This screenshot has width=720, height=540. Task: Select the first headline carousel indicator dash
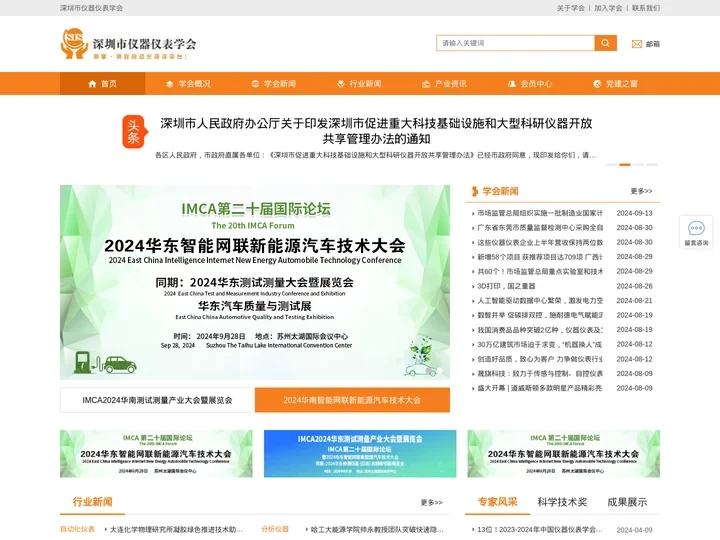click(x=612, y=164)
